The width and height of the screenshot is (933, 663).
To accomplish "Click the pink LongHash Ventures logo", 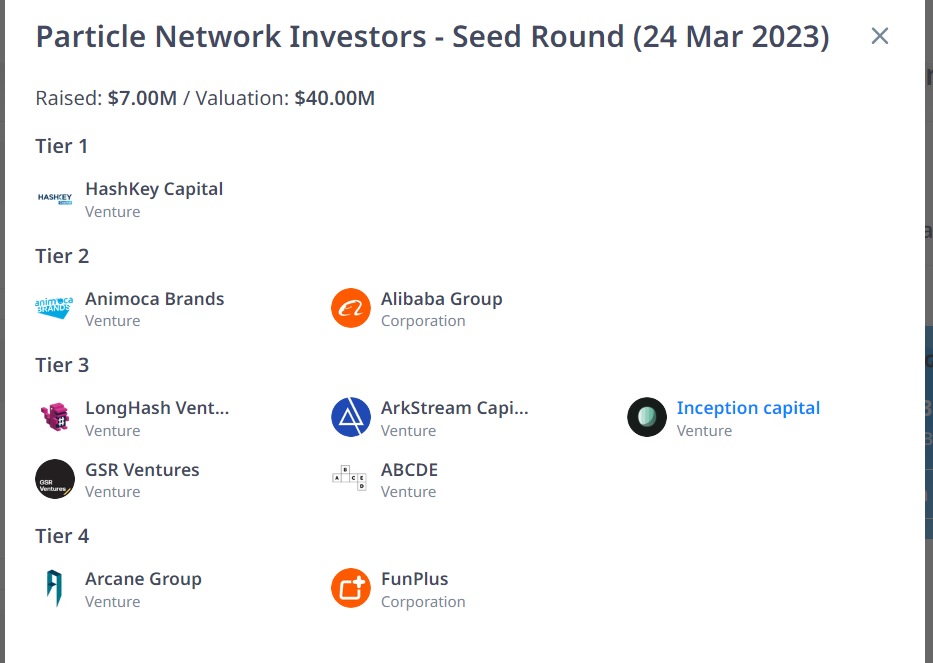I will pyautogui.click(x=55, y=417).
